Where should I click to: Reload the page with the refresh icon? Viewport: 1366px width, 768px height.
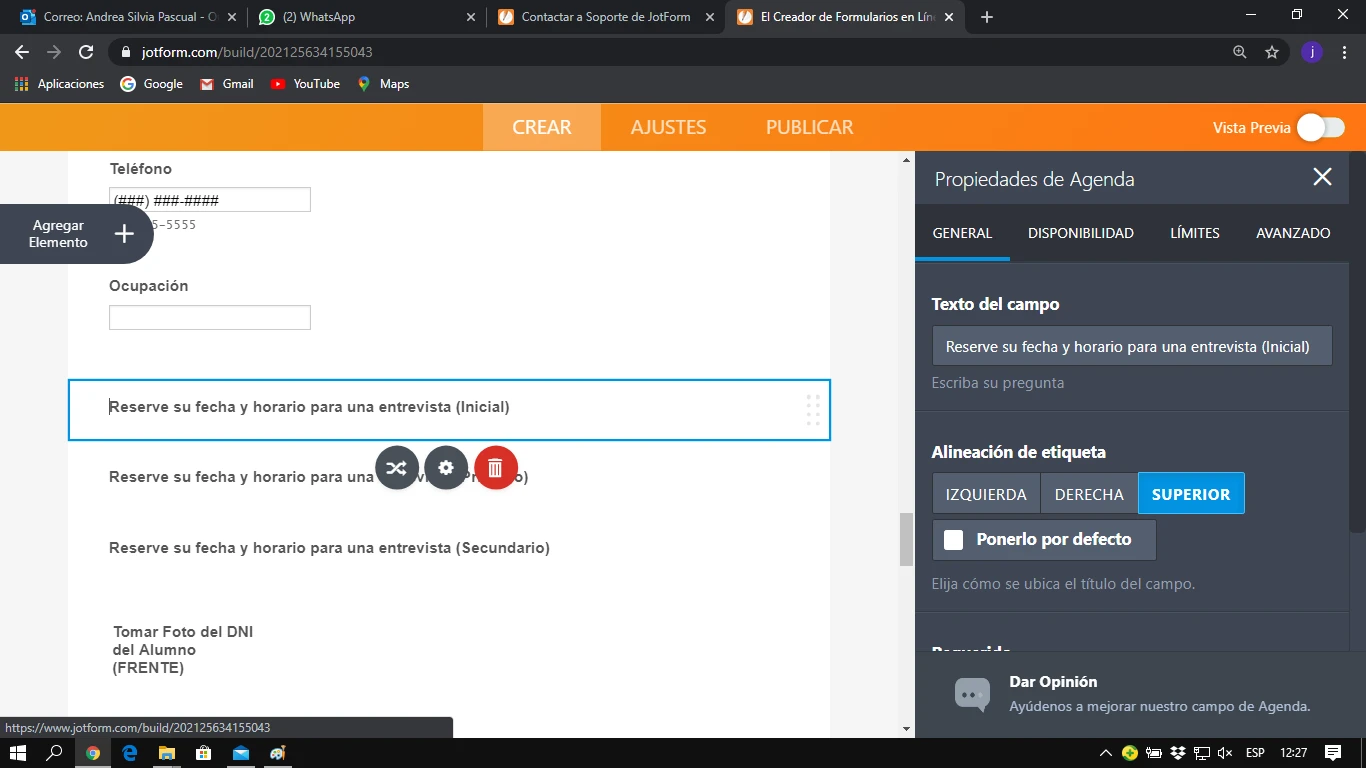[x=86, y=50]
